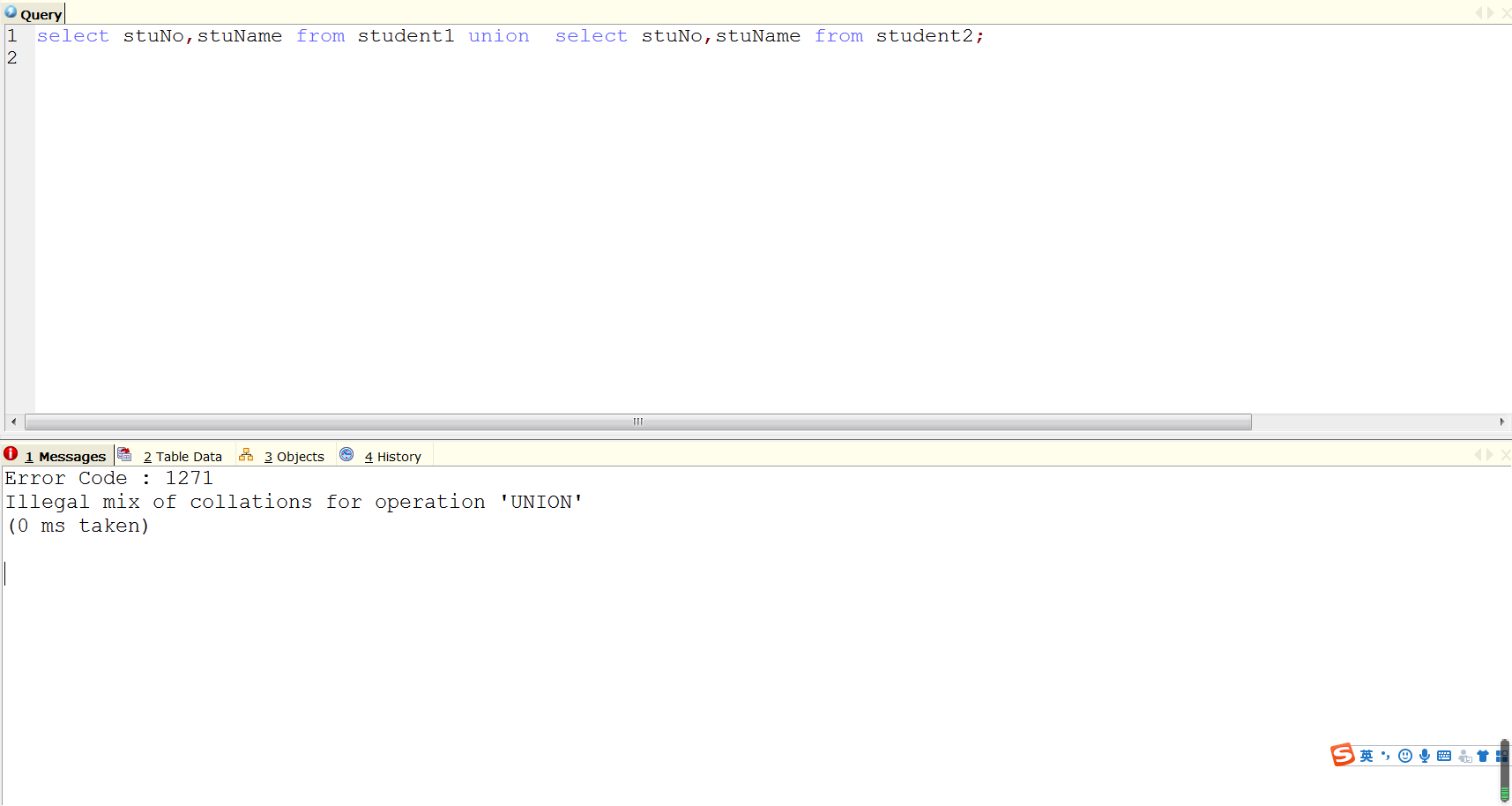Open the Sogou emoji panel icon
This screenshot has width=1512, height=806.
(x=1404, y=756)
